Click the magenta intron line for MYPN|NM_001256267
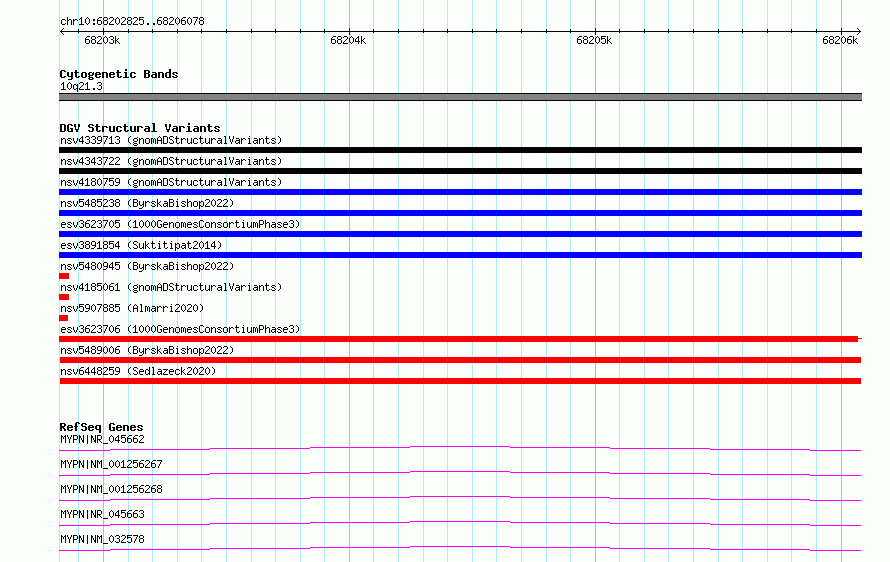Image resolution: width=890 pixels, height=562 pixels. point(460,473)
